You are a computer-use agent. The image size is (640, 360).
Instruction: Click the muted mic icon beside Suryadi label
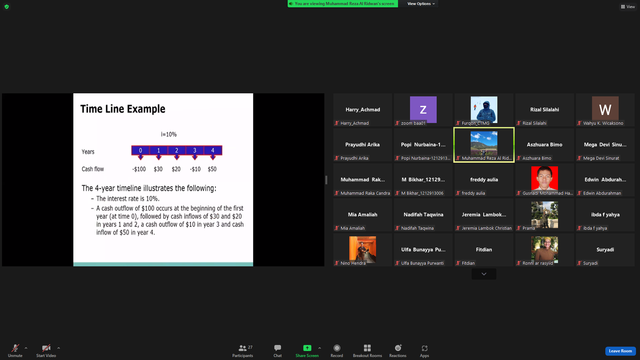tap(579, 263)
